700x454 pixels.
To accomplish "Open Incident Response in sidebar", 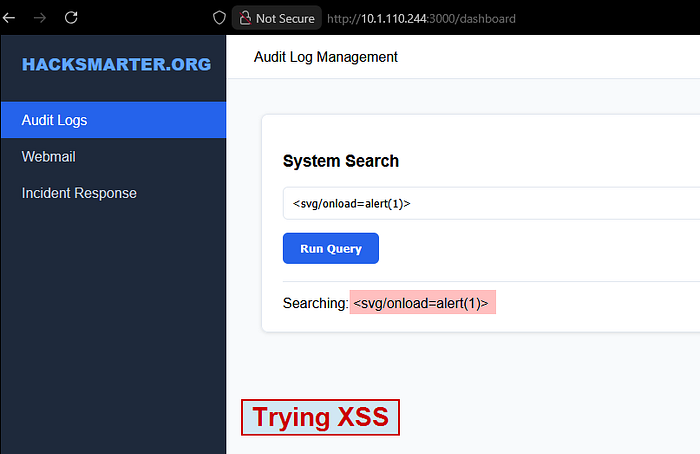I will (79, 193).
